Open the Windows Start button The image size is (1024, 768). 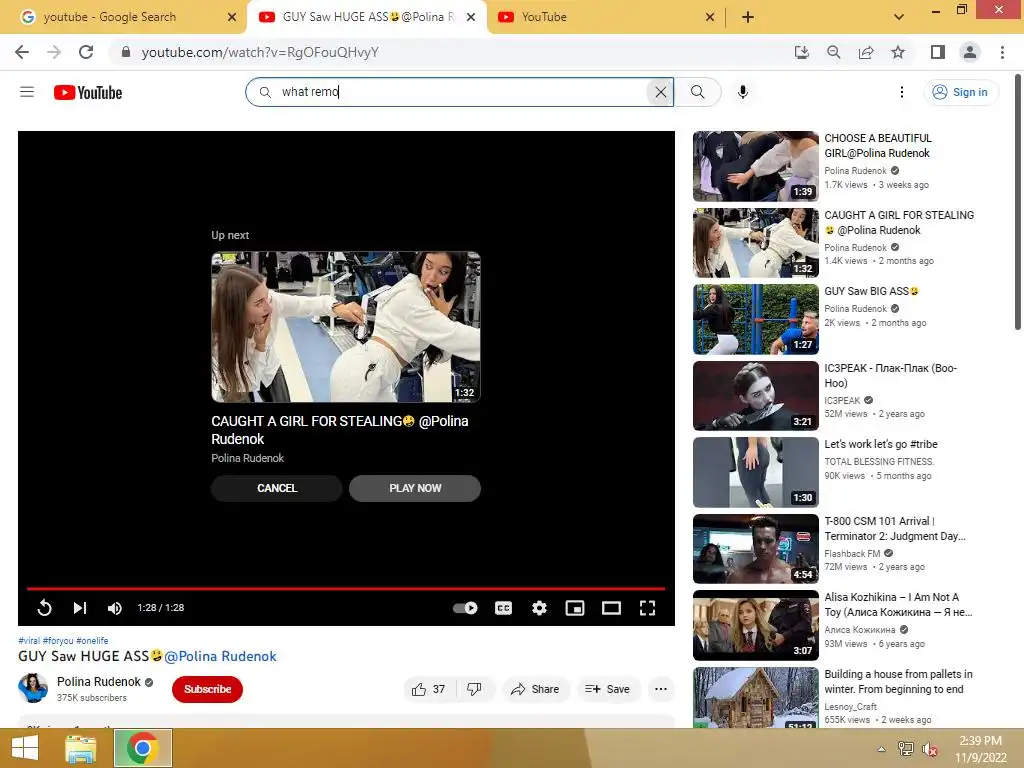[x=25, y=748]
